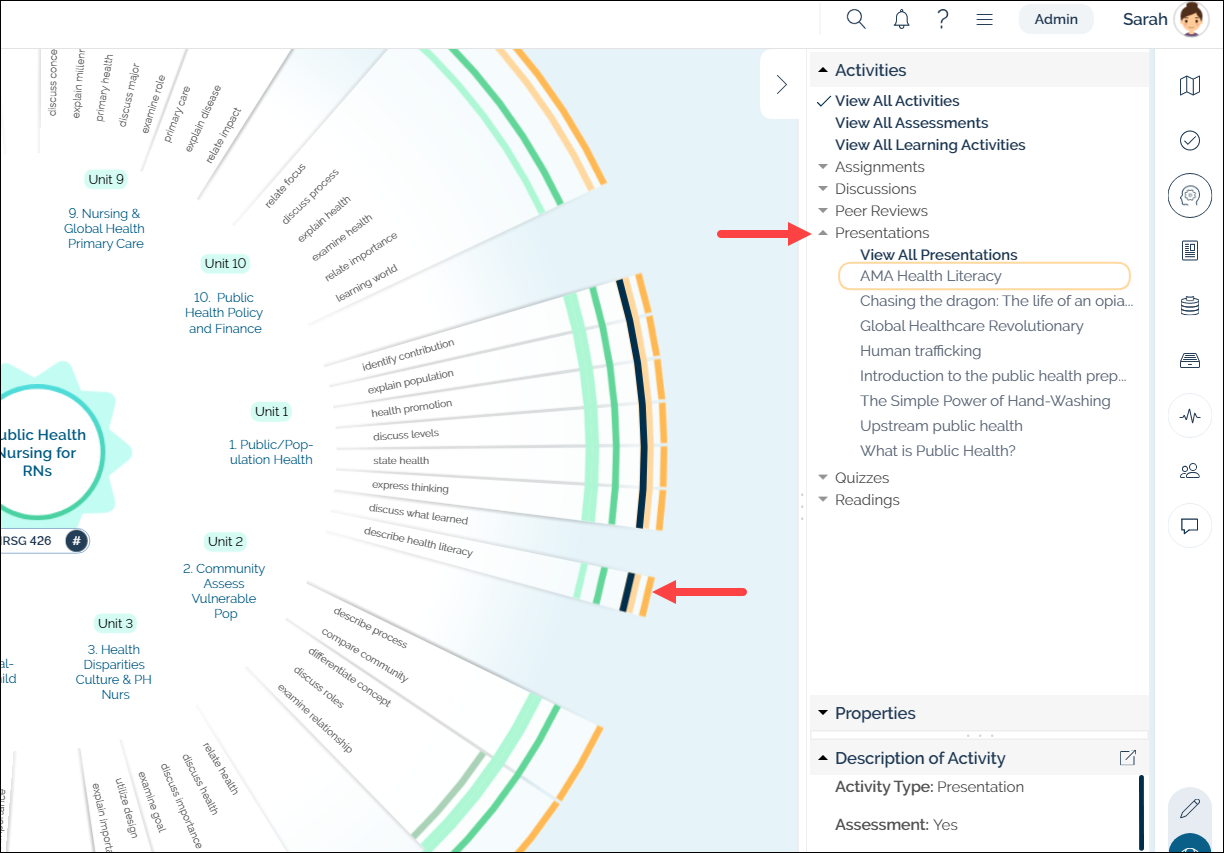The image size is (1224, 853).
Task: Select Human trafficking presentation
Action: coord(920,351)
